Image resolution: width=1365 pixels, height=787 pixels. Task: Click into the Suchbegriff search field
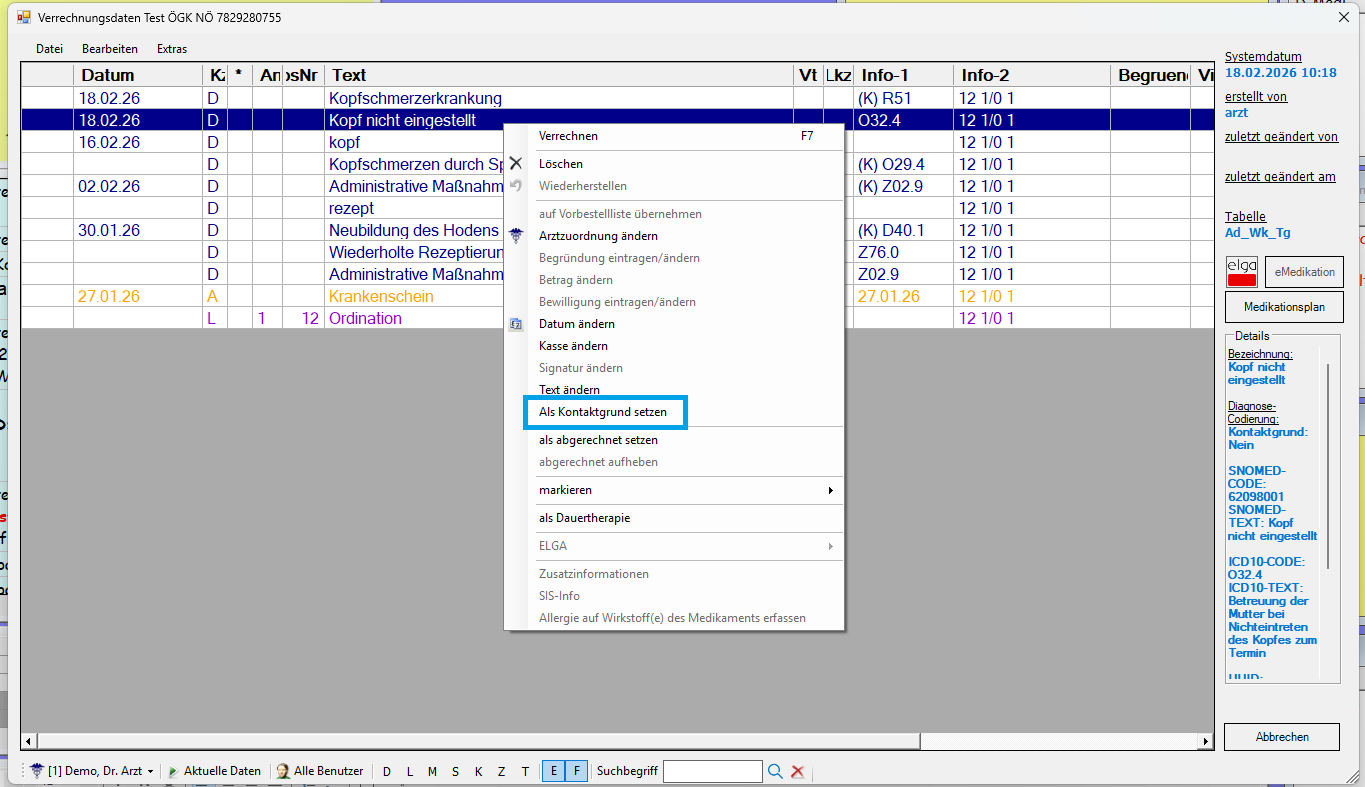(x=712, y=771)
